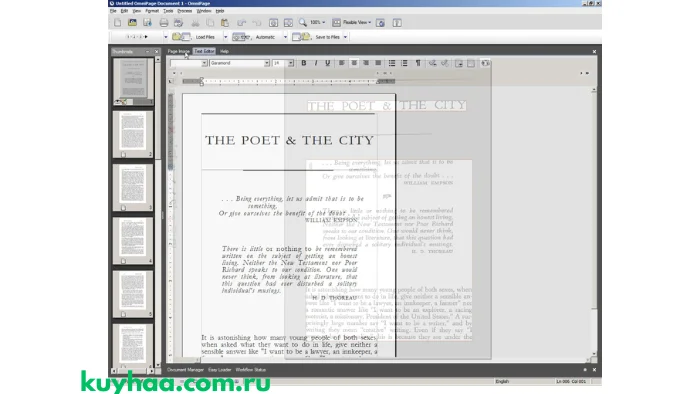
Task: Click the Automatic recognize layout icon
Action: (241, 37)
